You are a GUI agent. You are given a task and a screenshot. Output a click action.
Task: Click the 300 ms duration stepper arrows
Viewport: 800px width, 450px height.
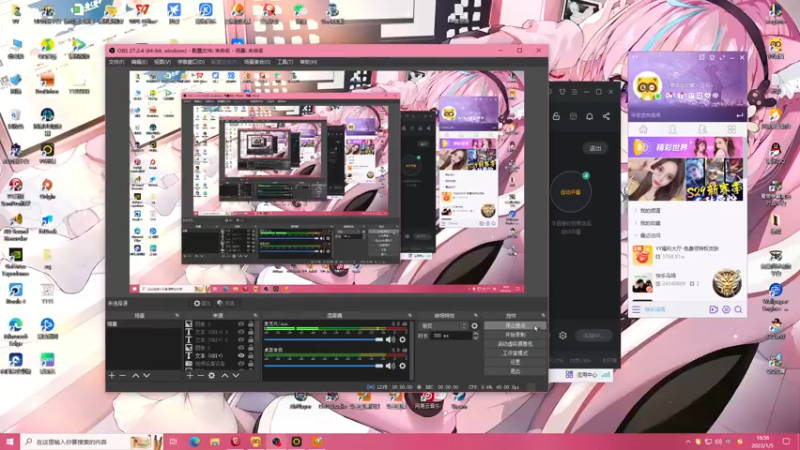(x=476, y=336)
